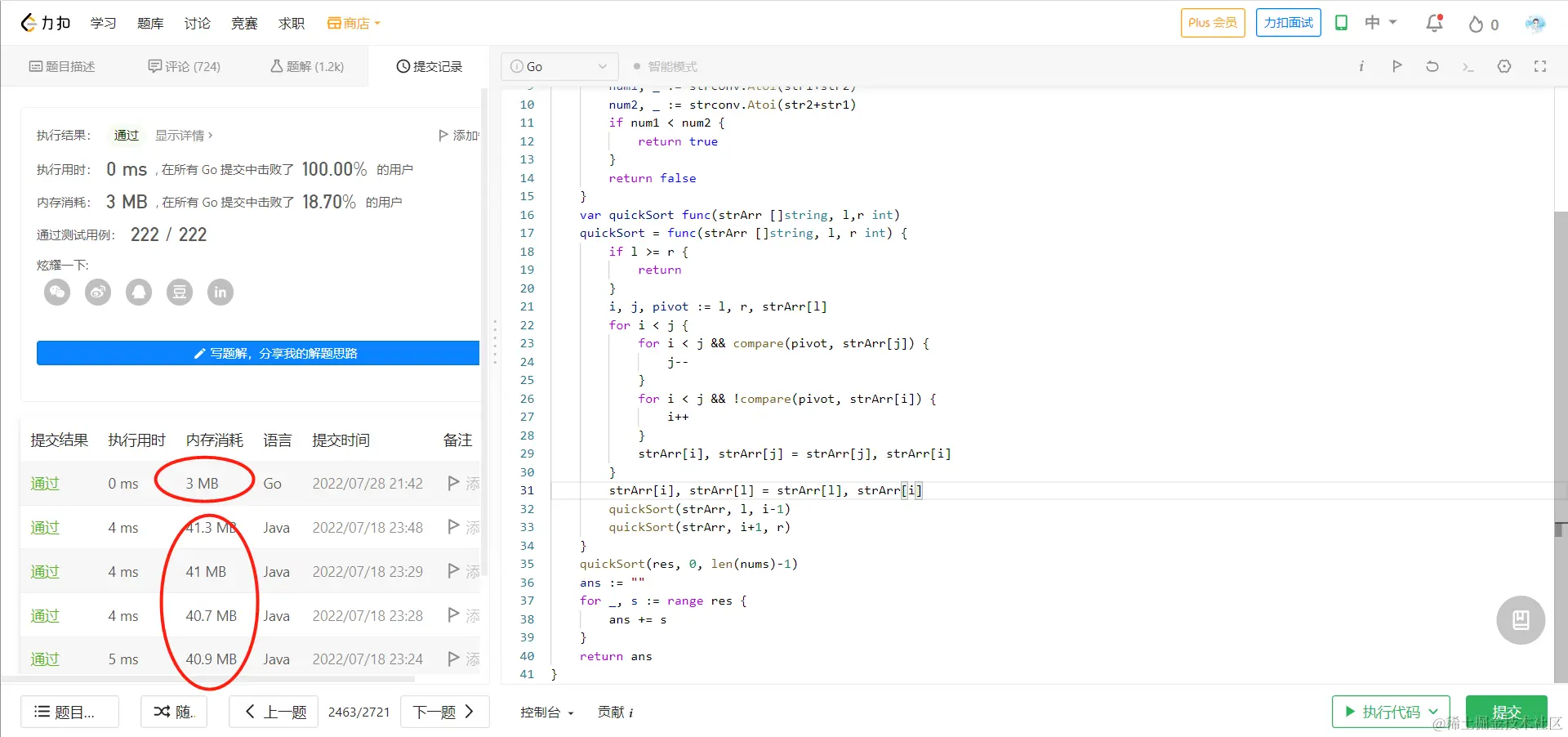Viewport: 1568px width, 737px height.
Task: Open the 中 language switcher
Action: (1380, 23)
